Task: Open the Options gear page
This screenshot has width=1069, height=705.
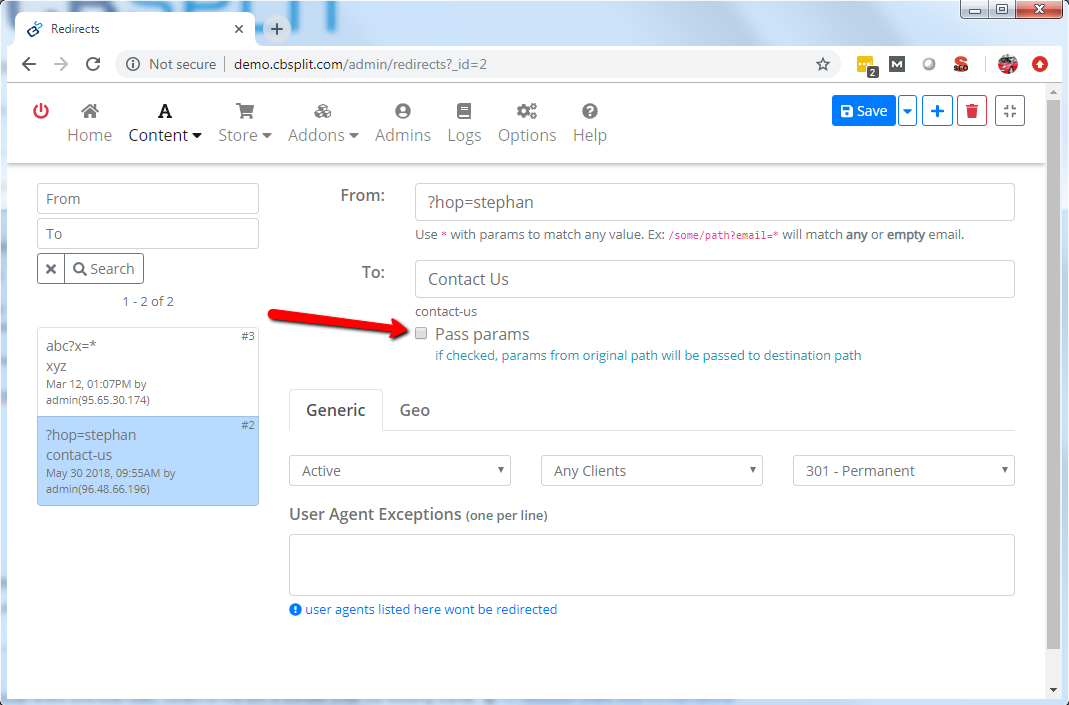Action: click(x=527, y=123)
